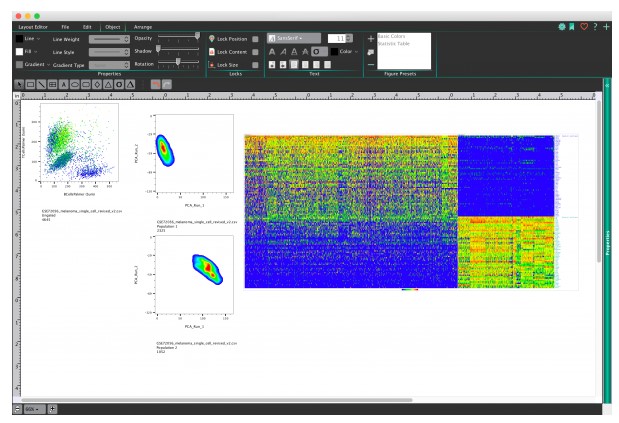
Task: Click the text outline button
Action: pos(319,52)
